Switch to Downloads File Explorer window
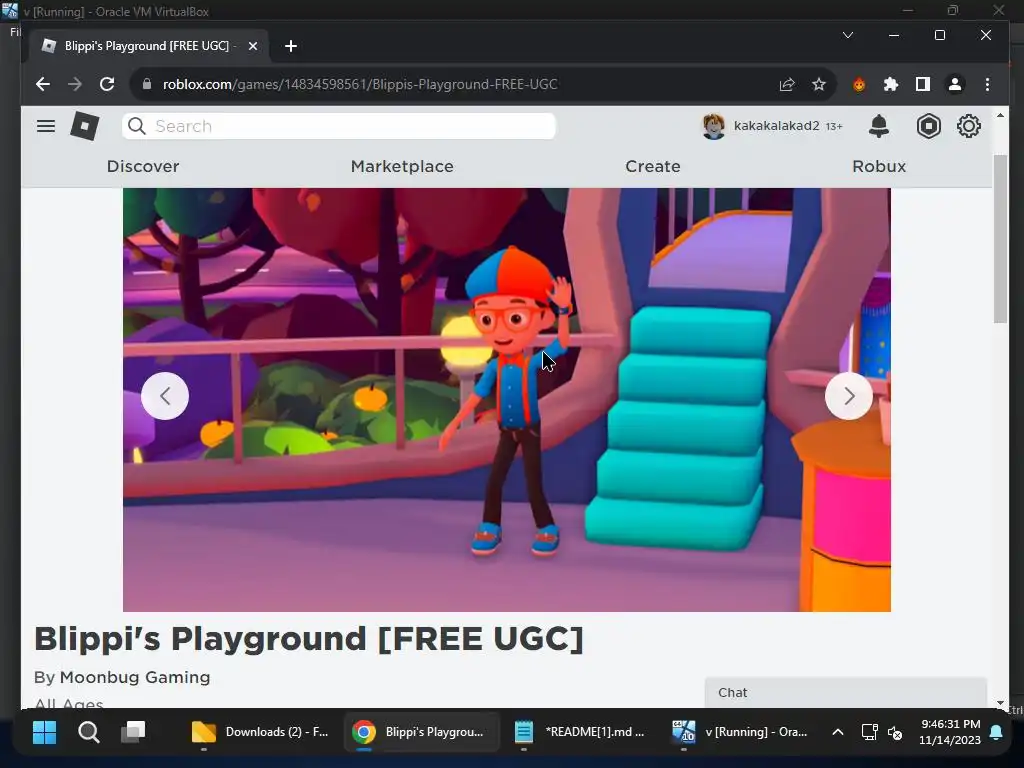1024x768 pixels. tap(260, 732)
